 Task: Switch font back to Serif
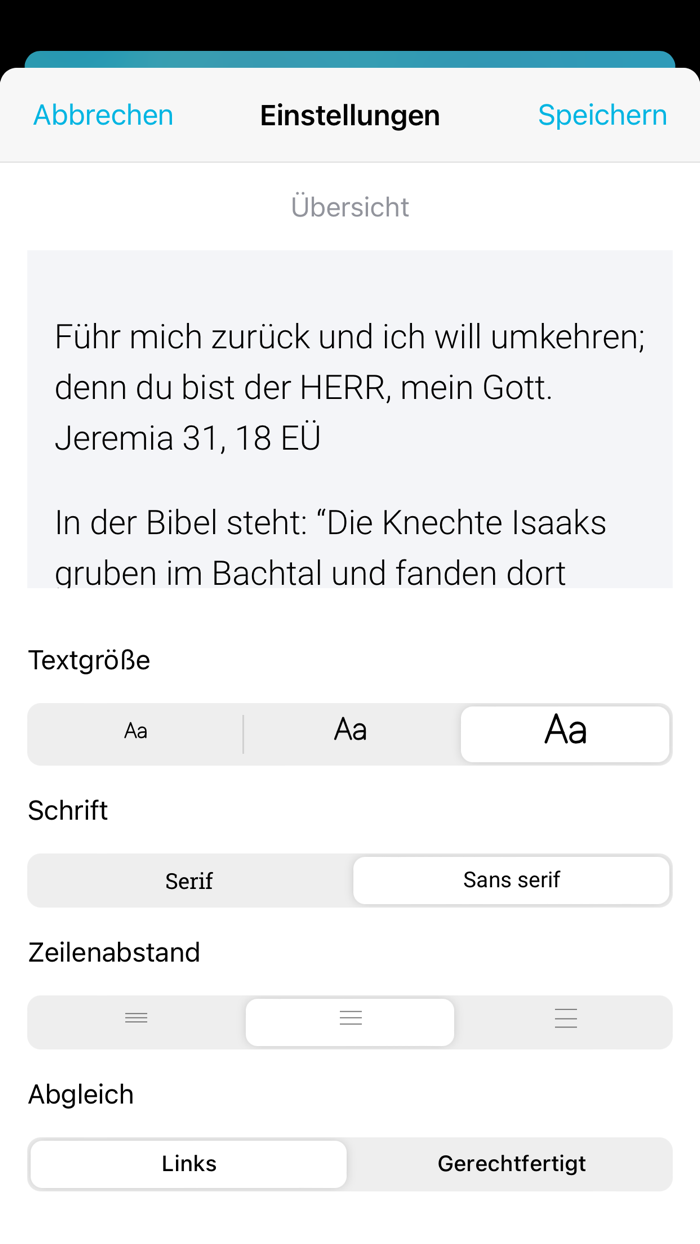[188, 881]
